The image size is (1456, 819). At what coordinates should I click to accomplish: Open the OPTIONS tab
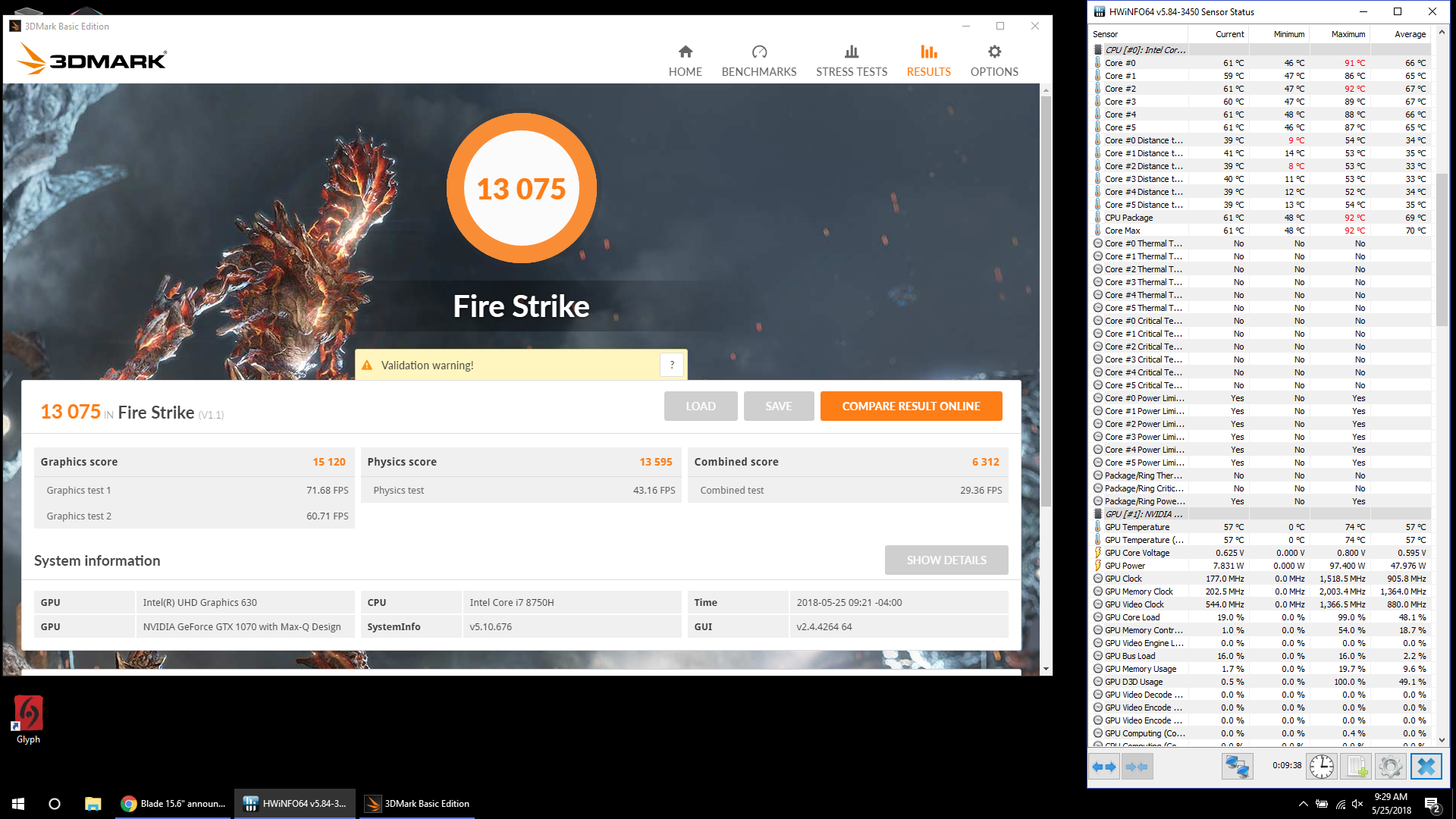(x=994, y=61)
